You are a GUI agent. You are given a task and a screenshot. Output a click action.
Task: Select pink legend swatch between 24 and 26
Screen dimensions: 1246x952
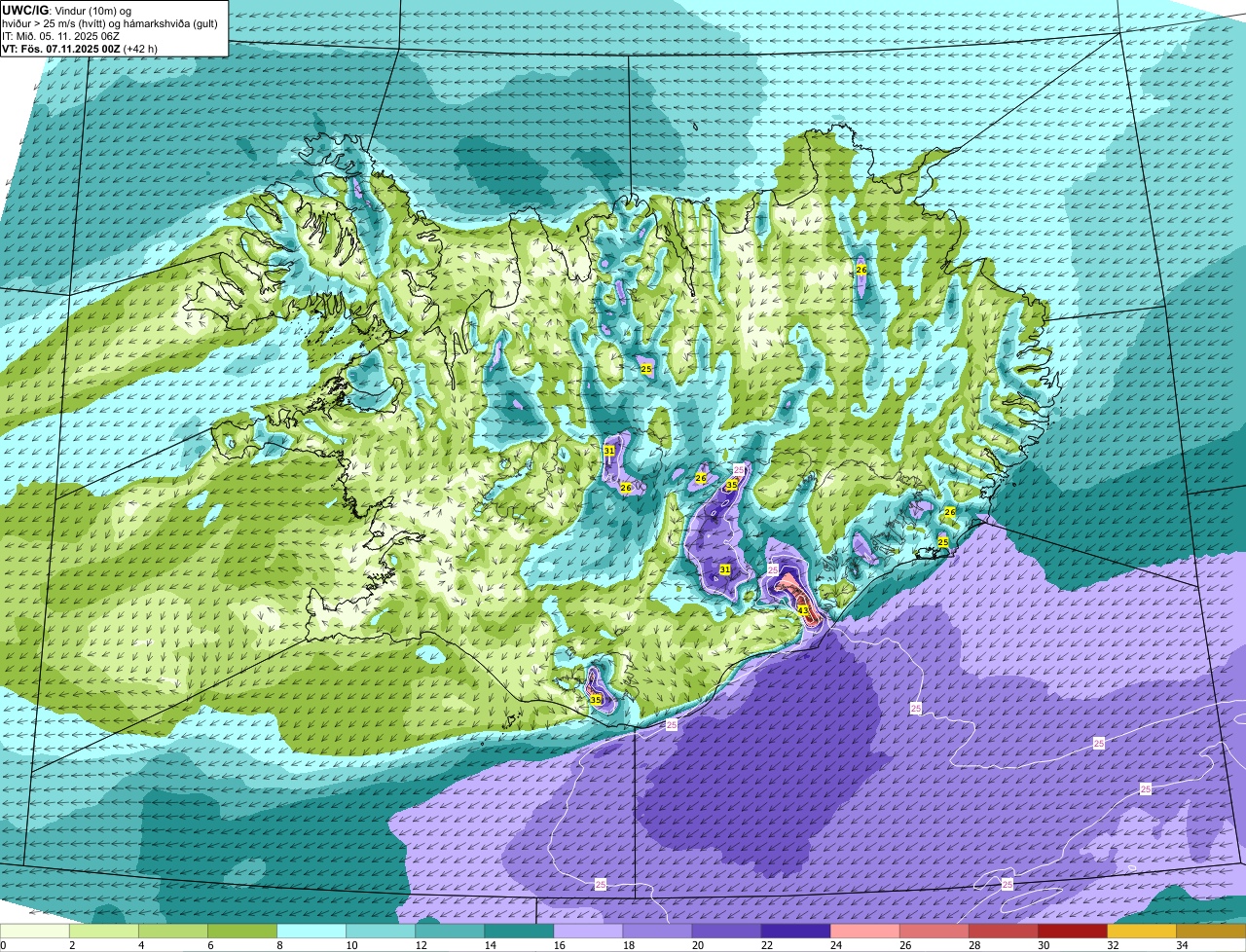[864, 932]
